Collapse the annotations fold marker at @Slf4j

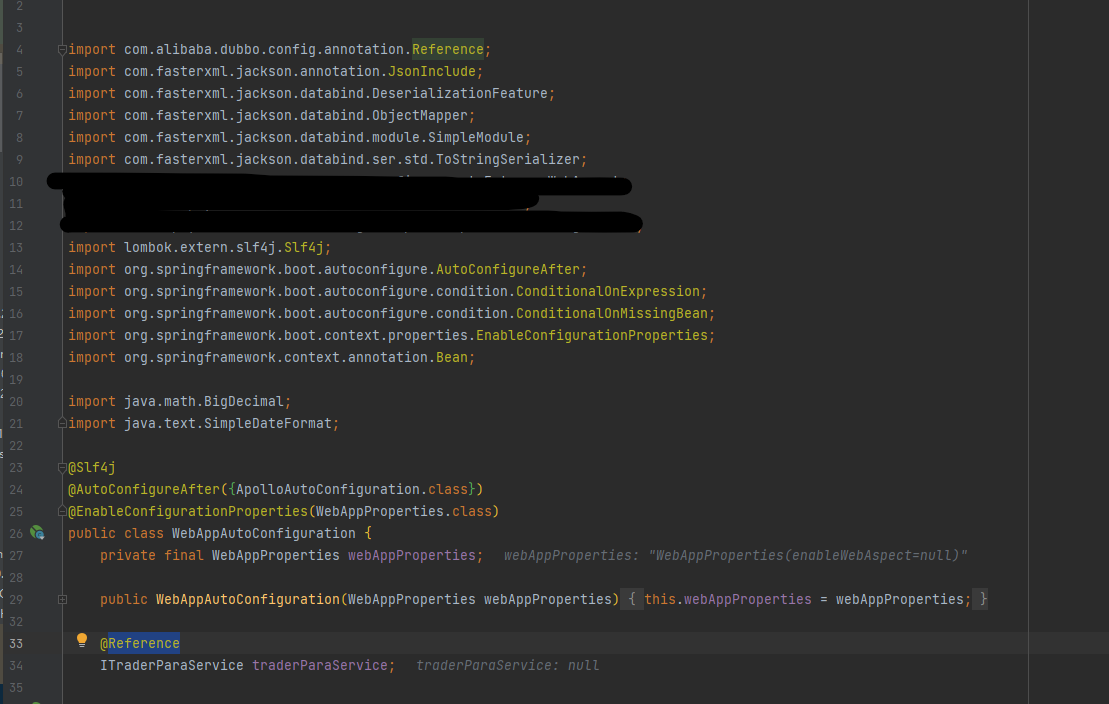coord(62,468)
